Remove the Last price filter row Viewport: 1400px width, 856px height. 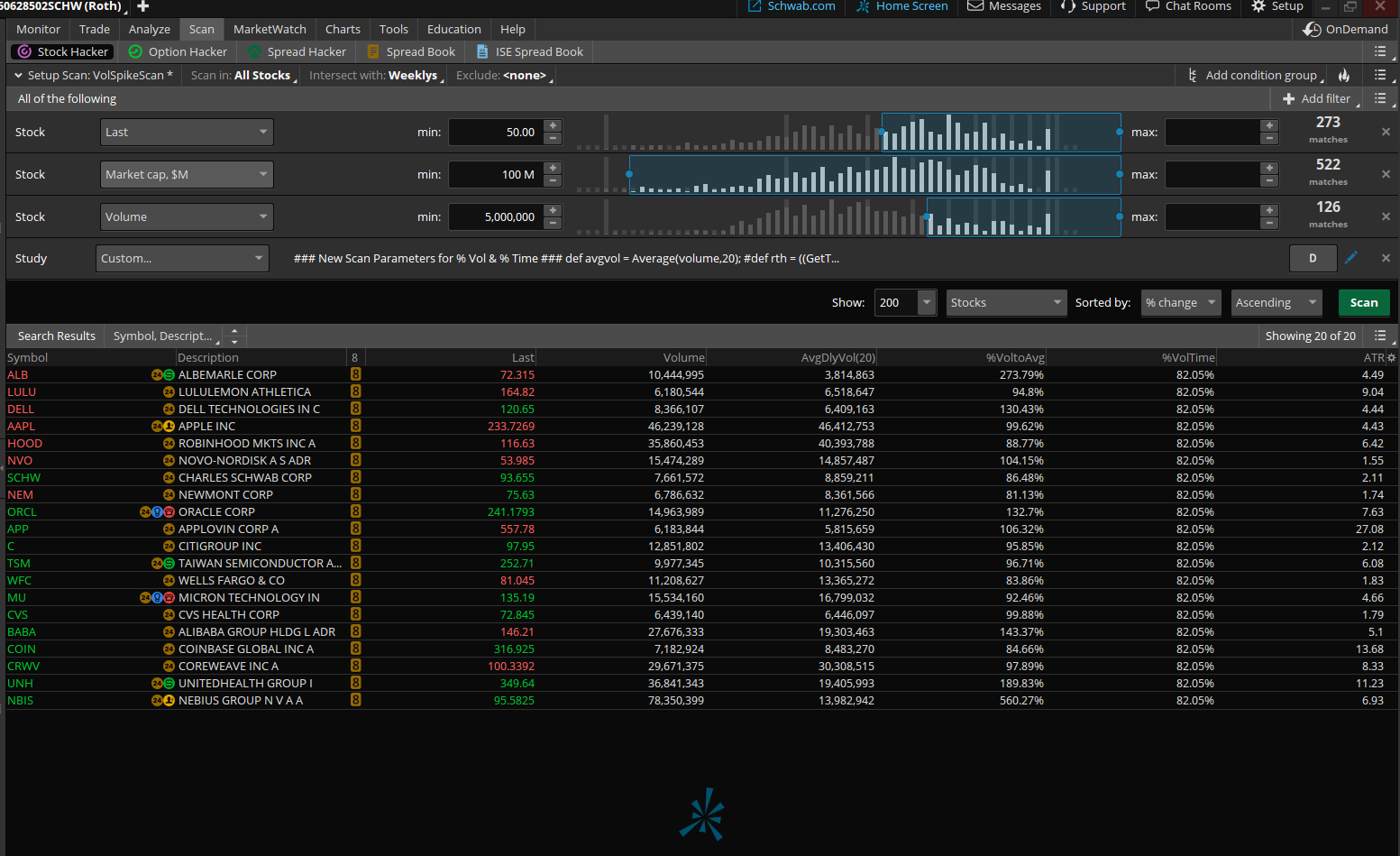click(x=1386, y=132)
